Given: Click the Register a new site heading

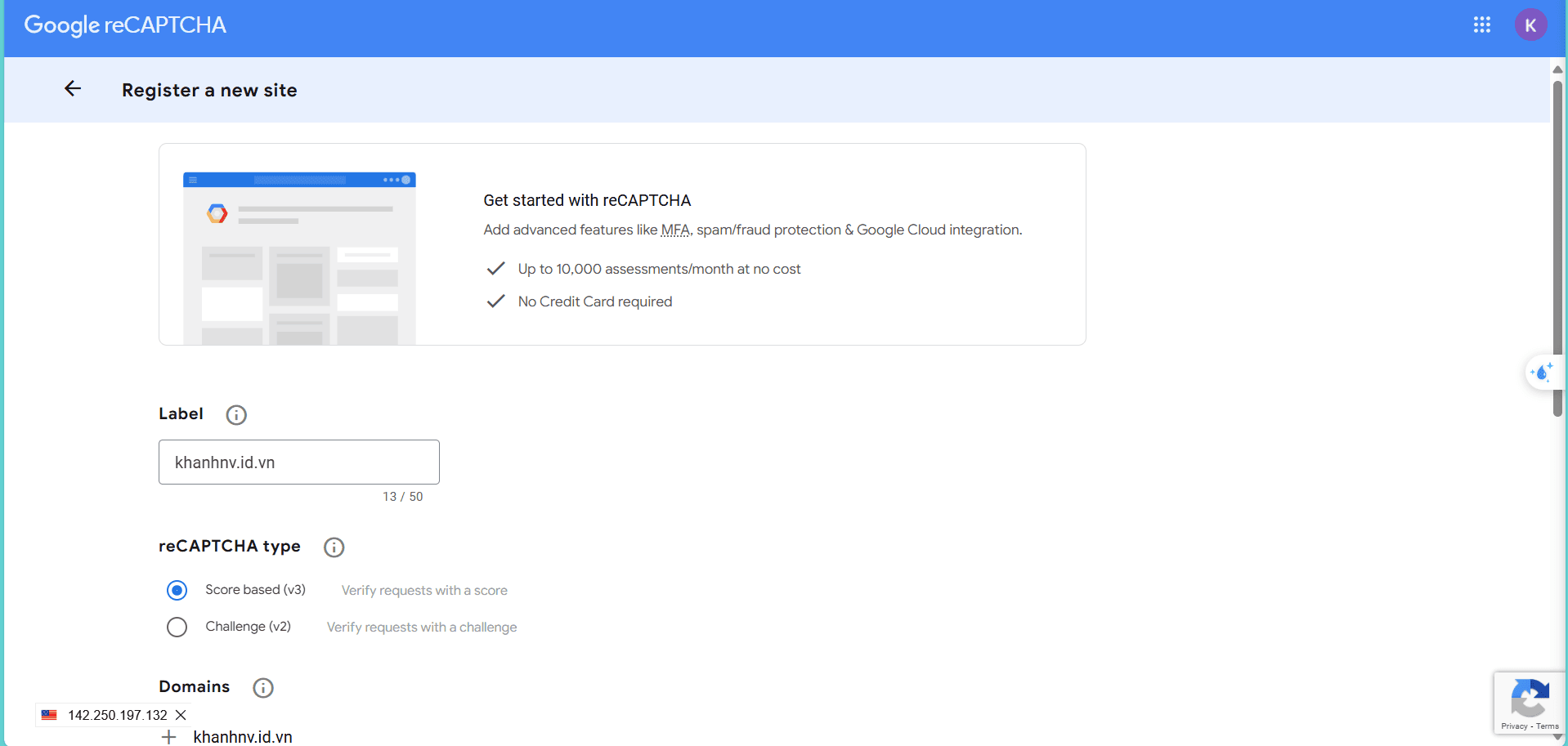Looking at the screenshot, I should [x=209, y=90].
